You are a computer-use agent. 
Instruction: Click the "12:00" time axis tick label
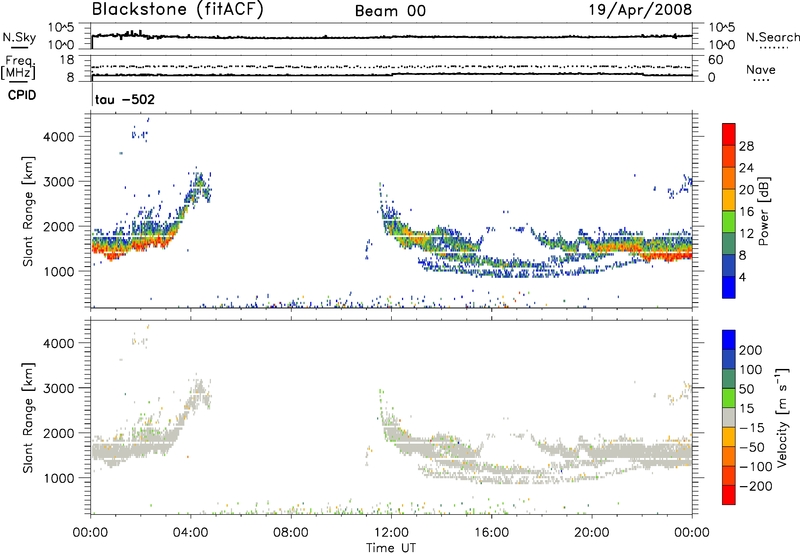(x=391, y=533)
